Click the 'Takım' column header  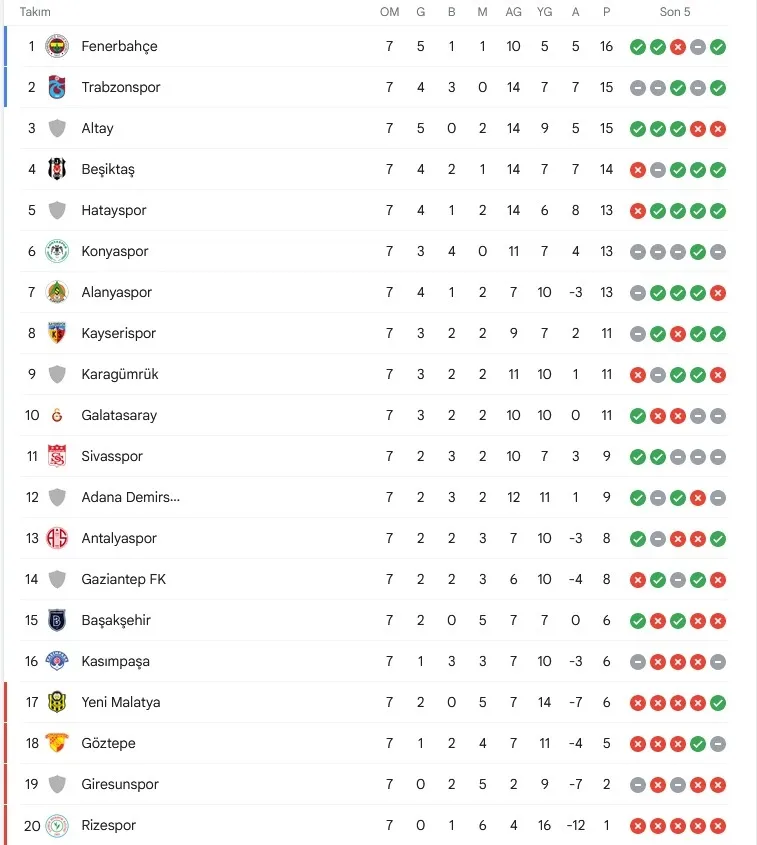pyautogui.click(x=35, y=12)
